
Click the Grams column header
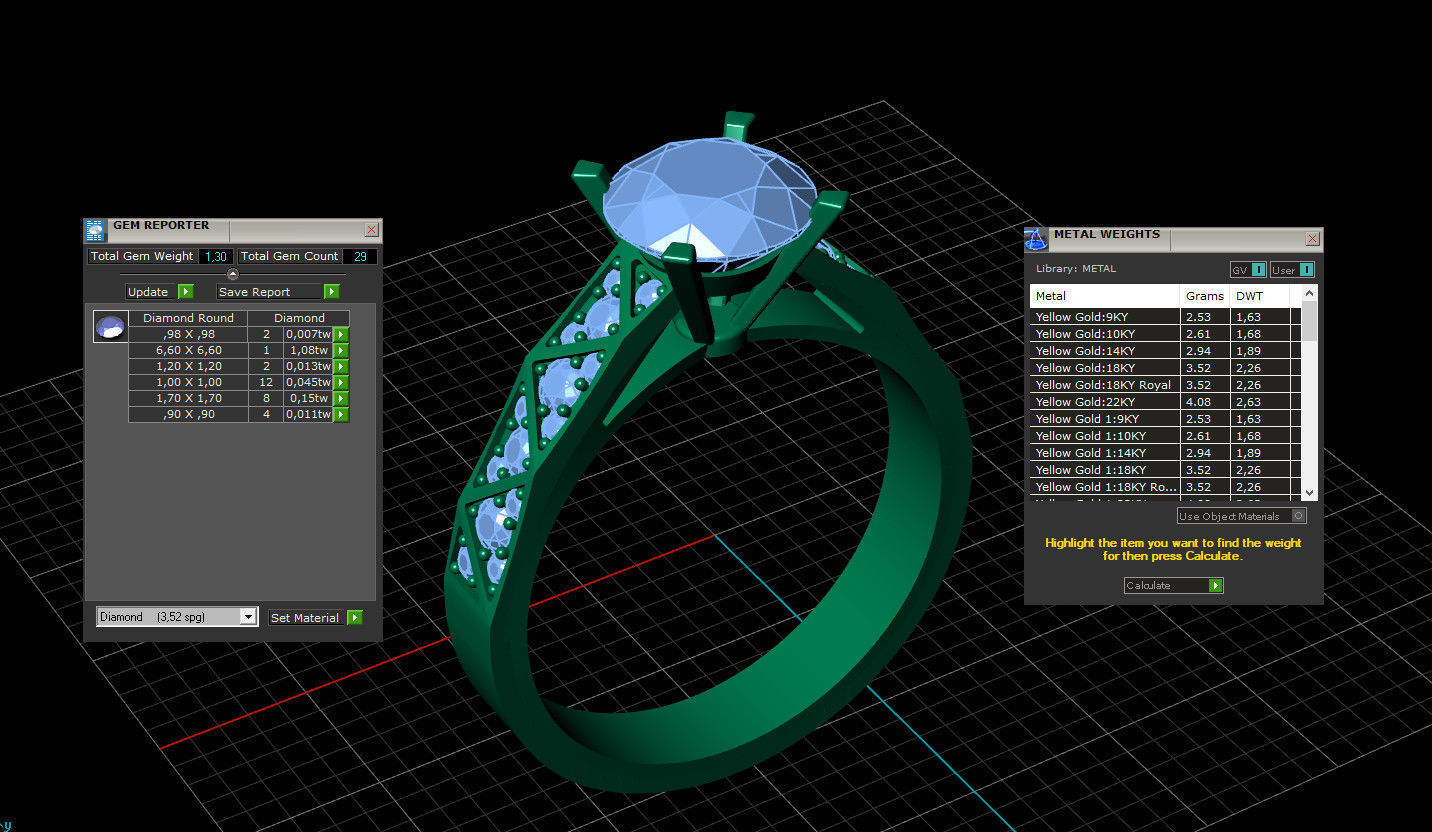(1205, 296)
